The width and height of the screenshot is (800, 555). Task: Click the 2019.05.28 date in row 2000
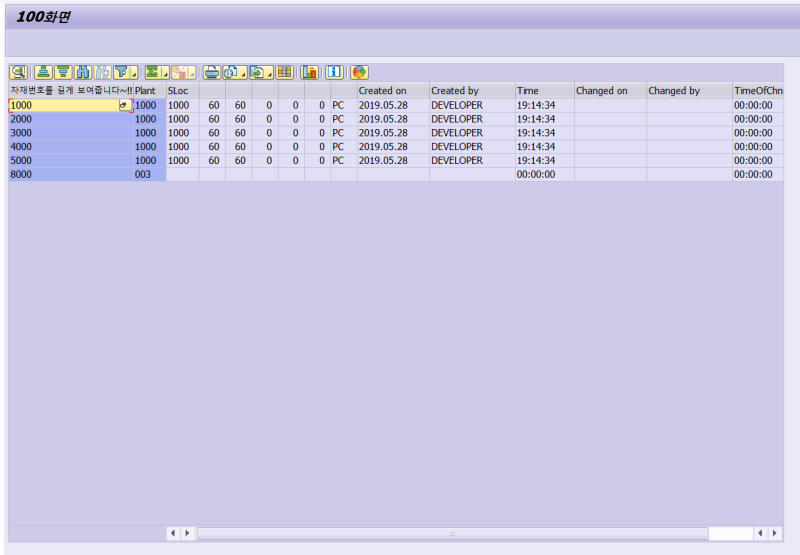pyautogui.click(x=393, y=119)
